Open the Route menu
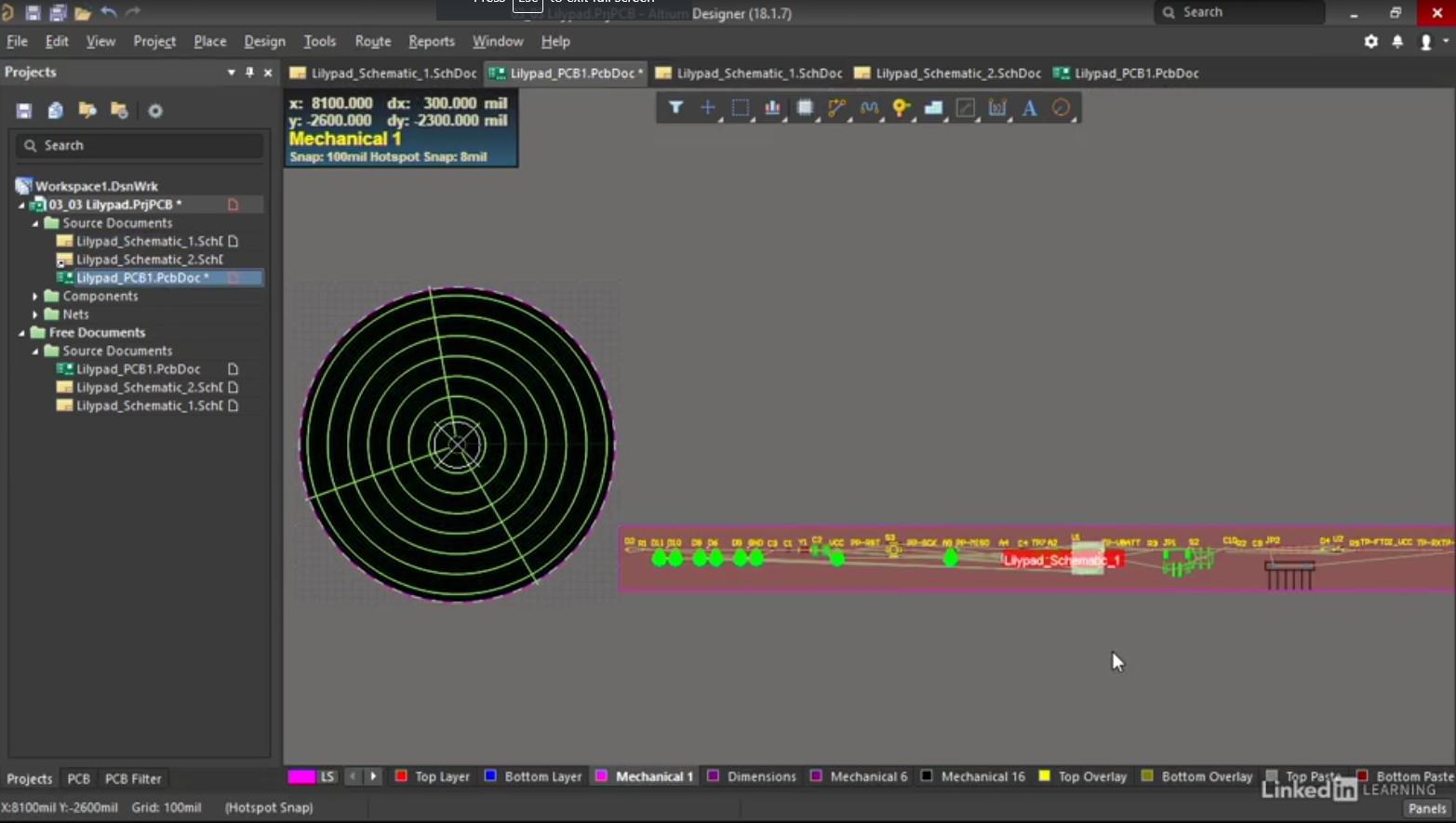 [x=373, y=42]
